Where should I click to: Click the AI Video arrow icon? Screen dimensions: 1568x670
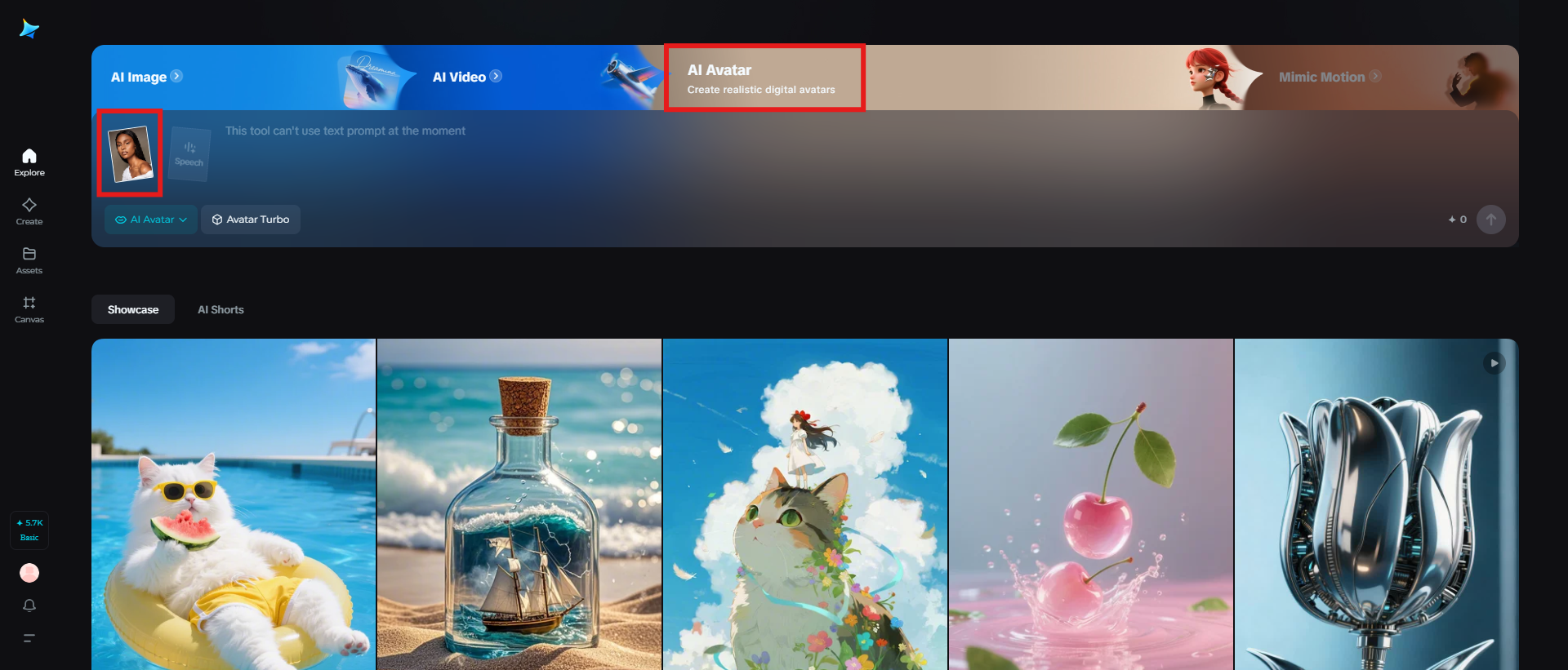pyautogui.click(x=496, y=76)
